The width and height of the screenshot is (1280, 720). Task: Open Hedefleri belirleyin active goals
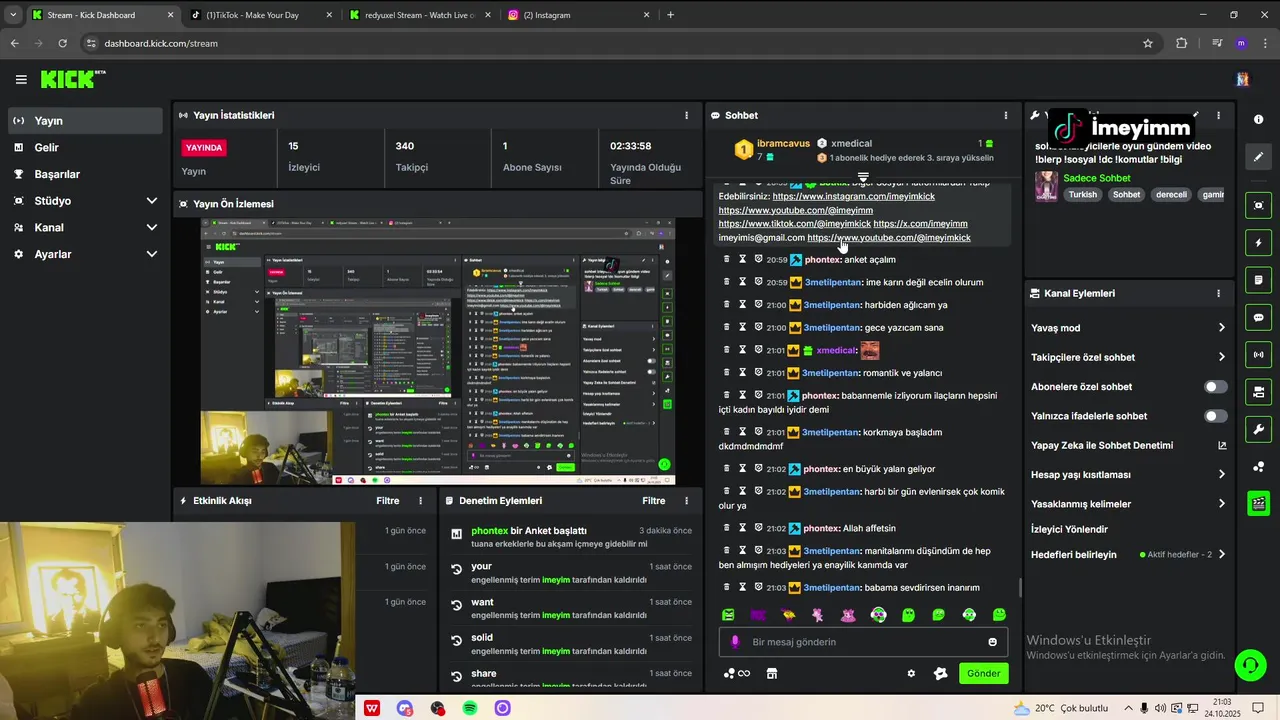coord(1128,555)
